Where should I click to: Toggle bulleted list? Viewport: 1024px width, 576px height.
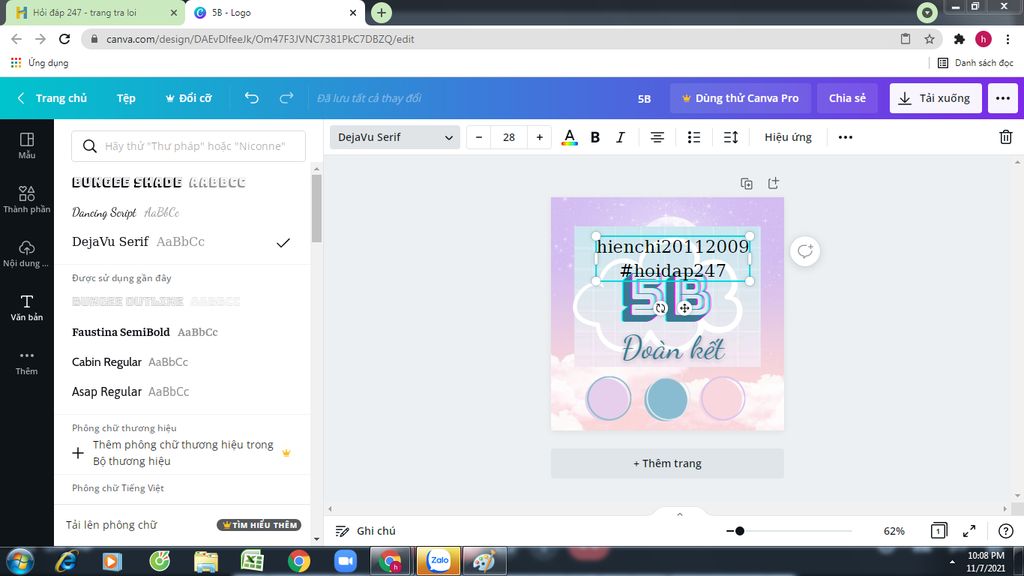(694, 137)
